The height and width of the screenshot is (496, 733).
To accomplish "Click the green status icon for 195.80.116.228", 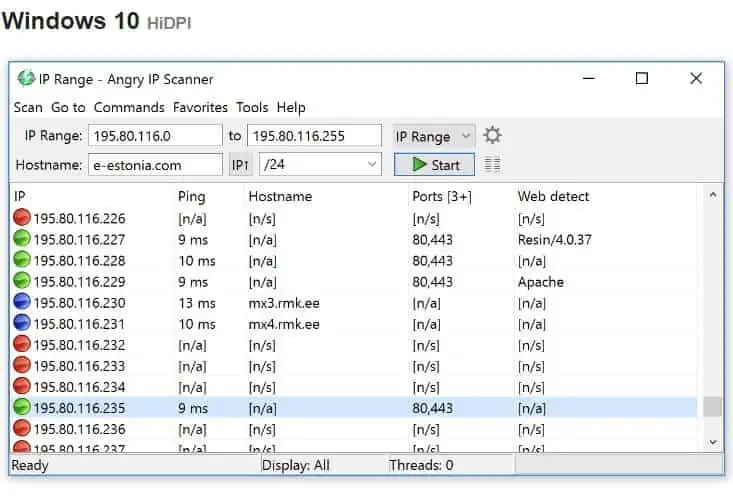I will 22,259.
